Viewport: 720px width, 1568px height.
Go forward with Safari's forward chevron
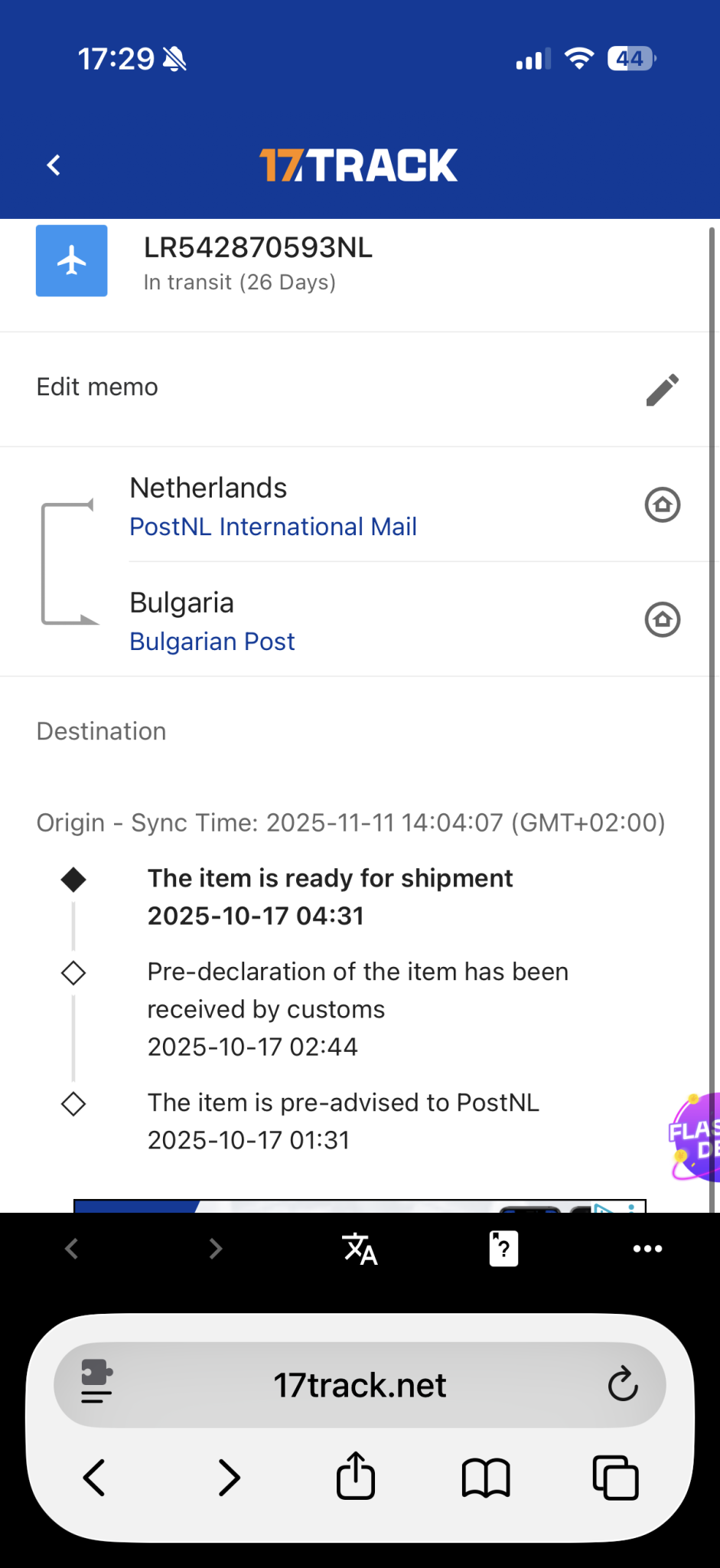pos(228,1477)
